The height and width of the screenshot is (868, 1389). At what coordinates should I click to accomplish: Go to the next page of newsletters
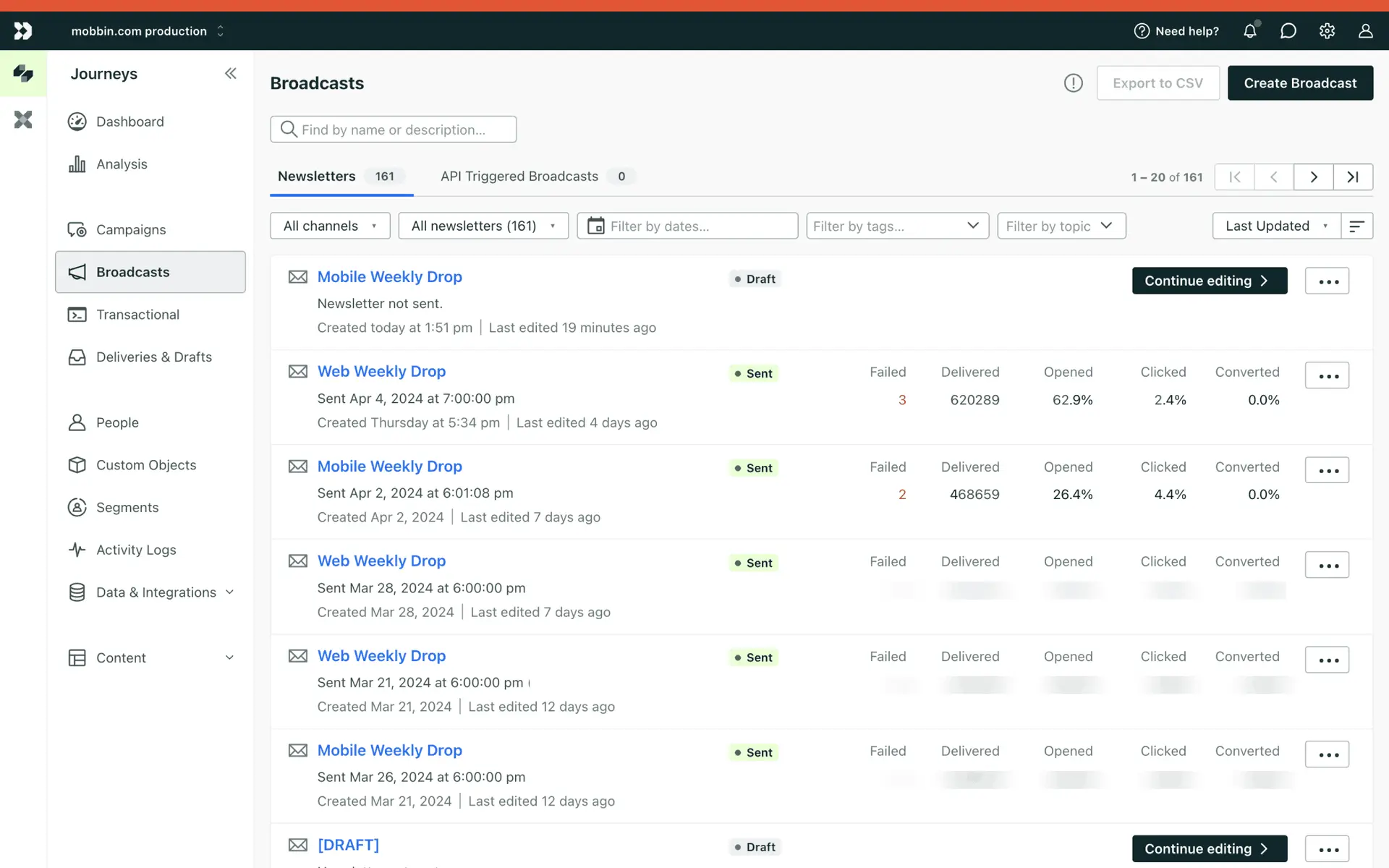coord(1313,176)
